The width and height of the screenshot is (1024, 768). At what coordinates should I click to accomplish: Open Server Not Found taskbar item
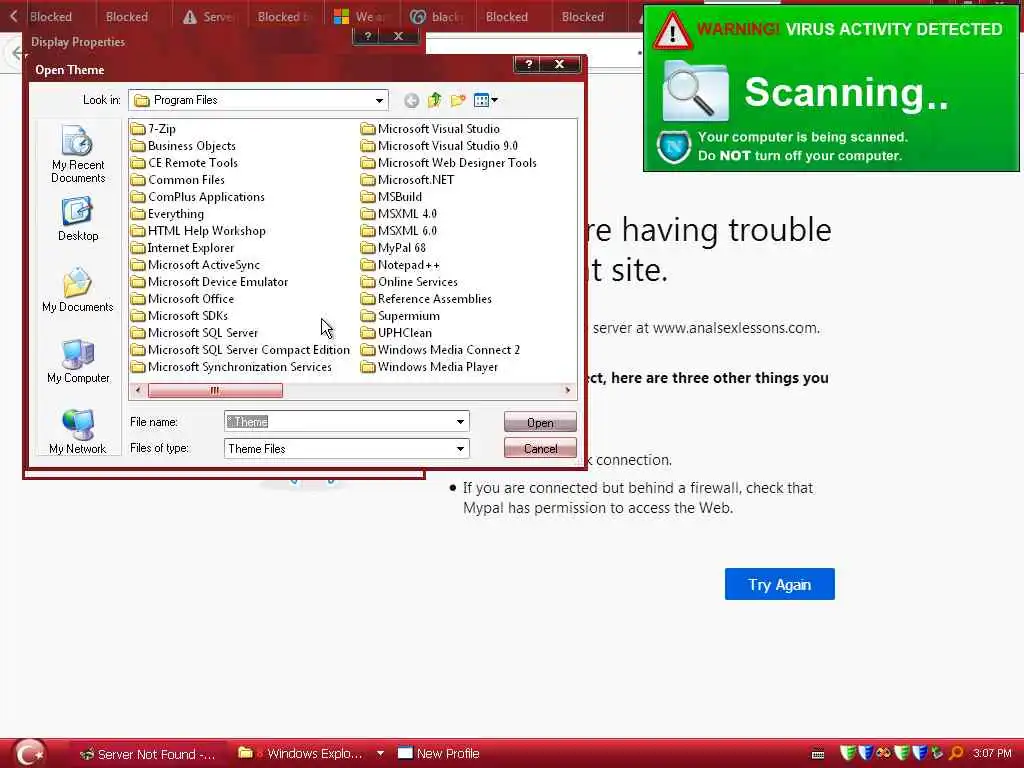click(x=148, y=754)
